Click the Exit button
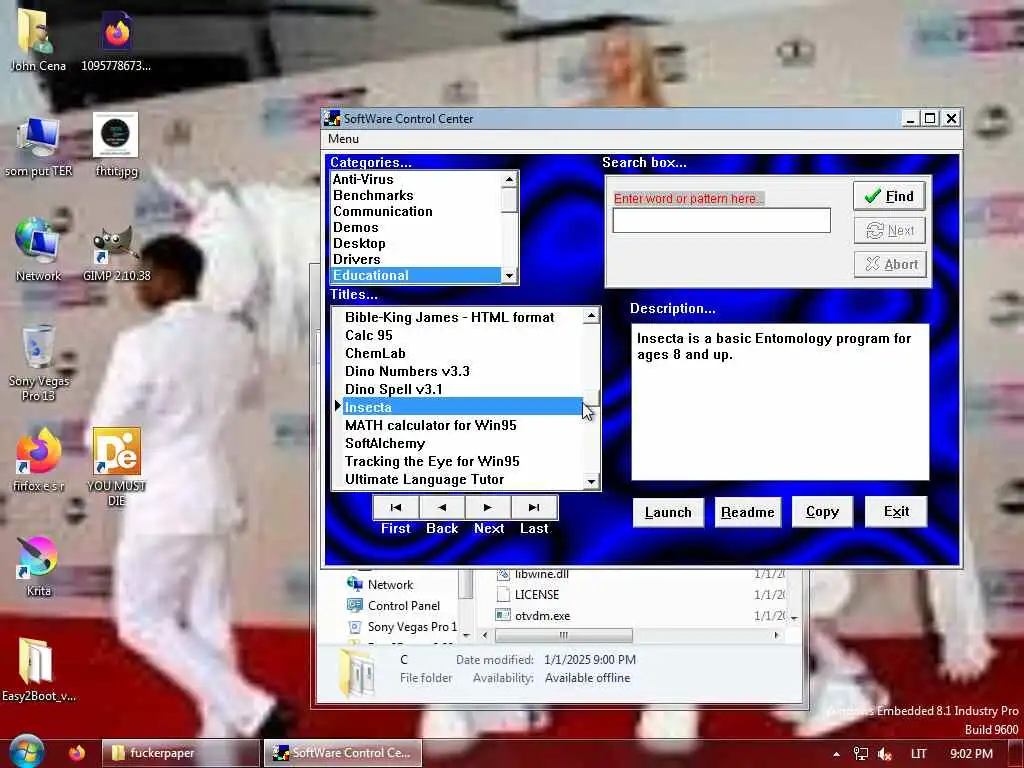The image size is (1024, 768). tap(896, 511)
